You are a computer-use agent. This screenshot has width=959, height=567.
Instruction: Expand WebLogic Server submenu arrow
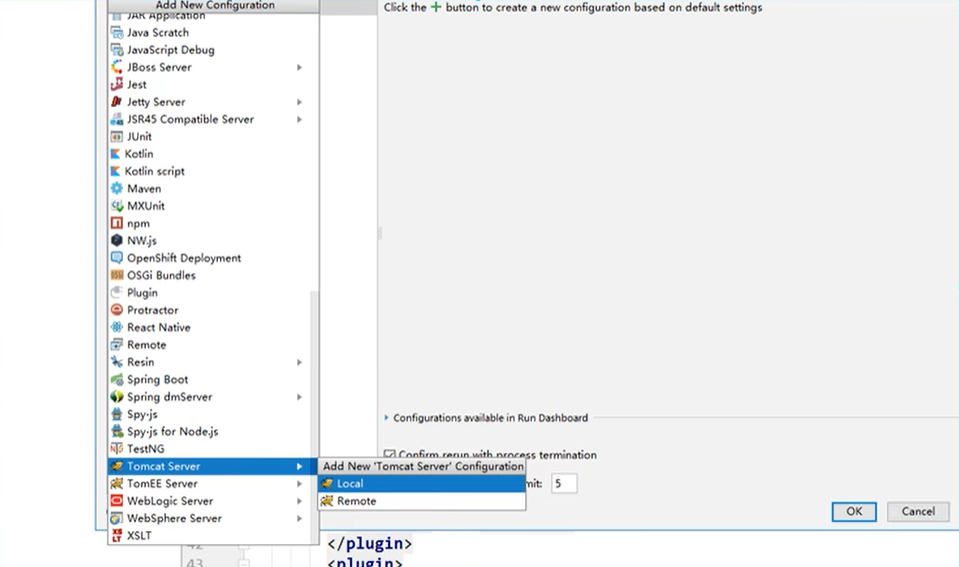[x=300, y=501]
